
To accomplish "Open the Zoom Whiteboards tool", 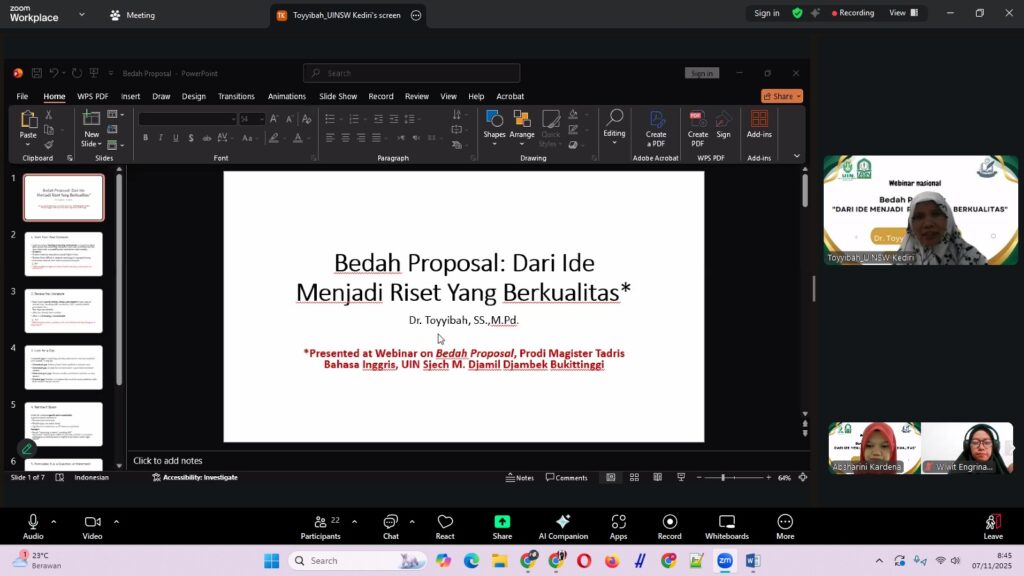I will (x=726, y=526).
